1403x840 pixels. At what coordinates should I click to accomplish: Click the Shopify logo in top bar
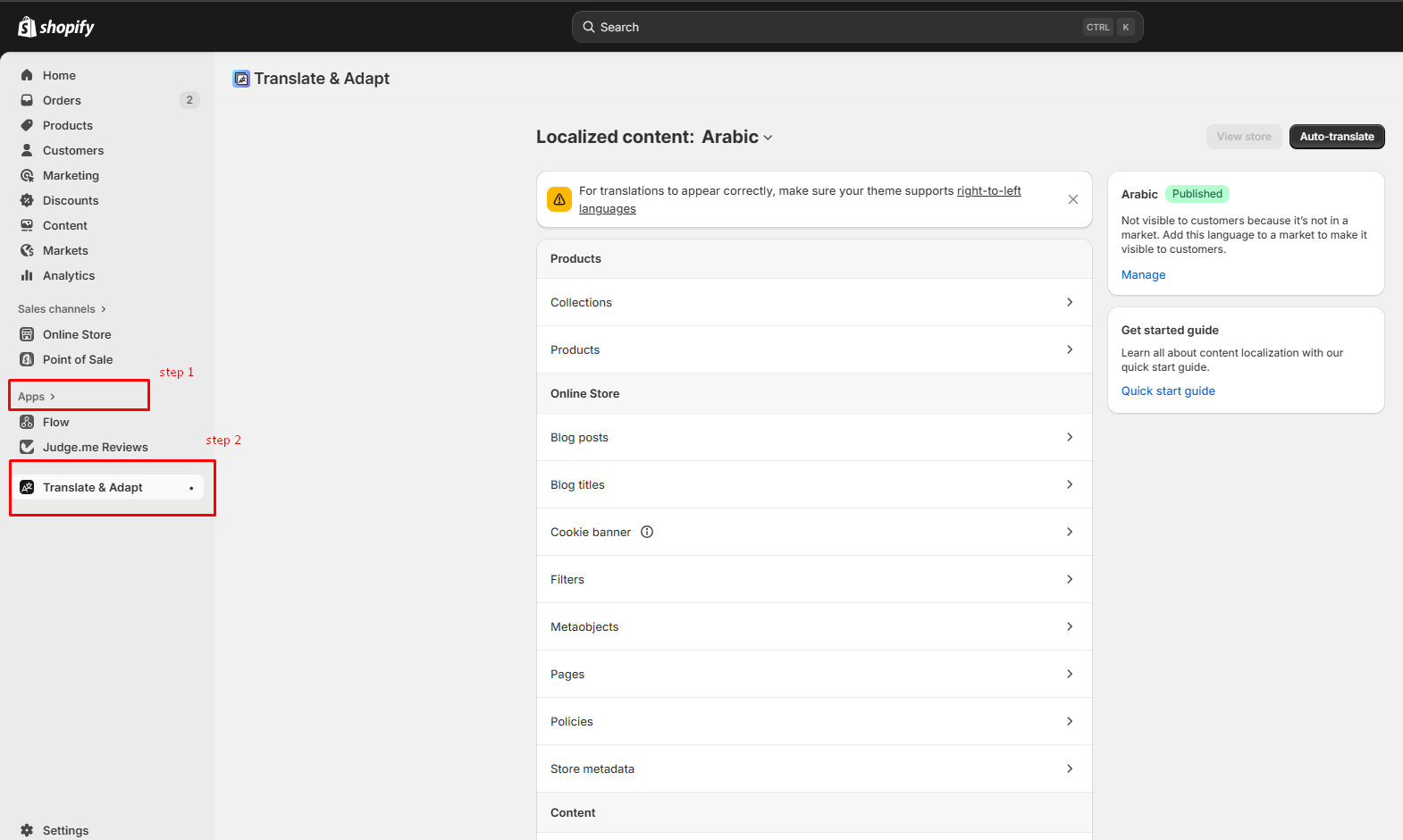55,27
